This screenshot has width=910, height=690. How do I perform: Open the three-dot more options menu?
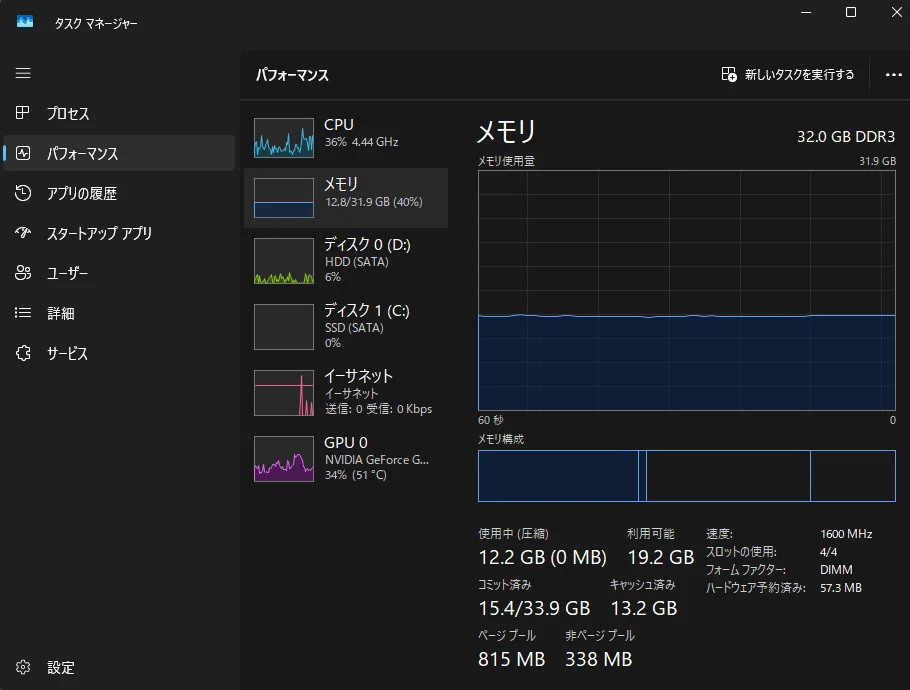[894, 74]
